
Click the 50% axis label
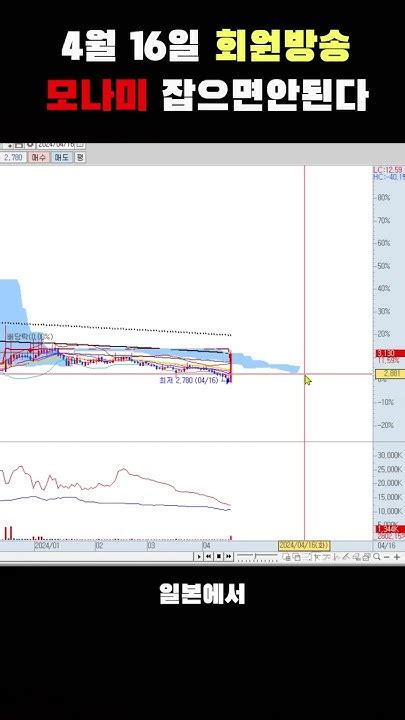tap(383, 266)
